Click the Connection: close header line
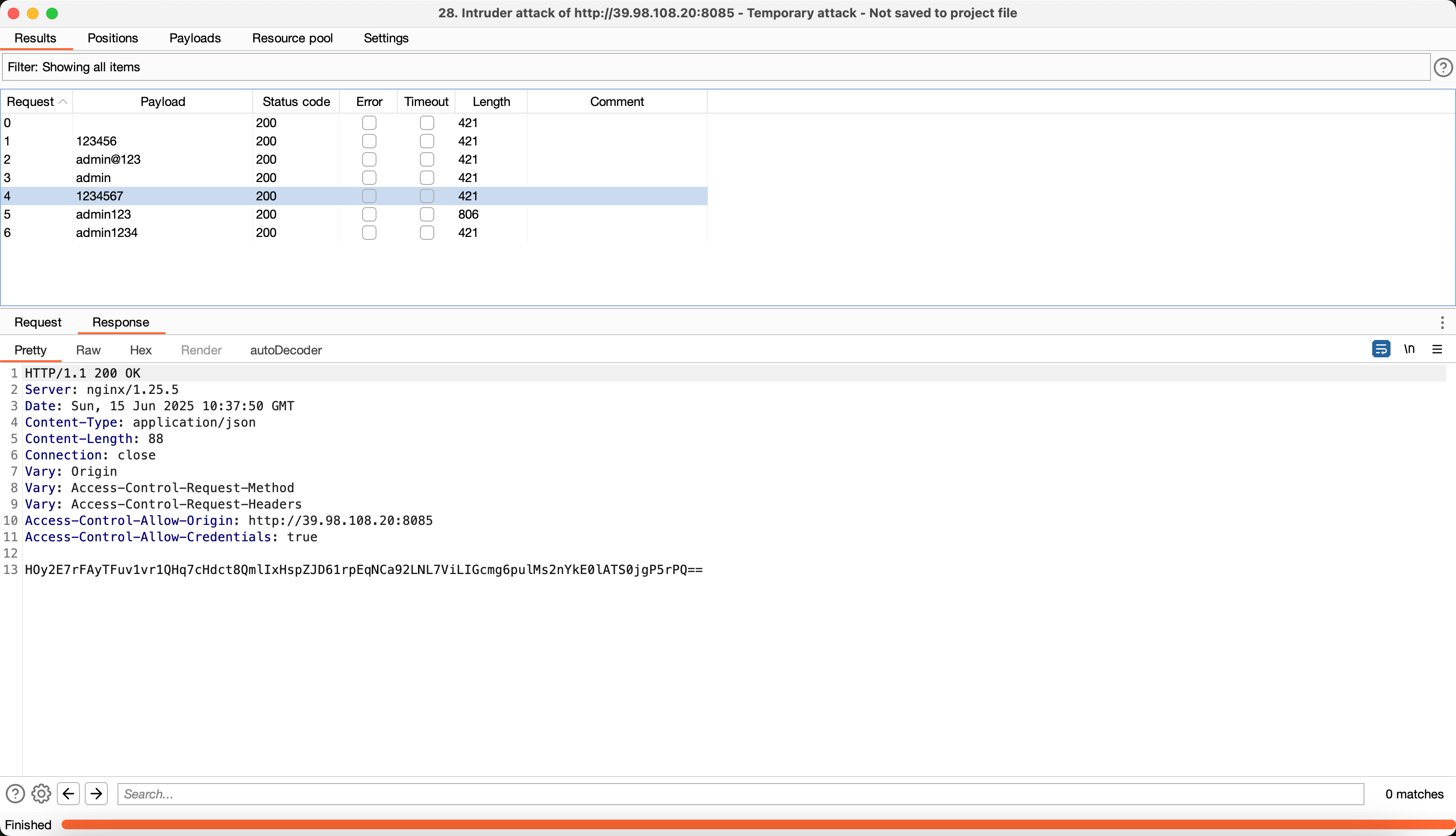 90,455
